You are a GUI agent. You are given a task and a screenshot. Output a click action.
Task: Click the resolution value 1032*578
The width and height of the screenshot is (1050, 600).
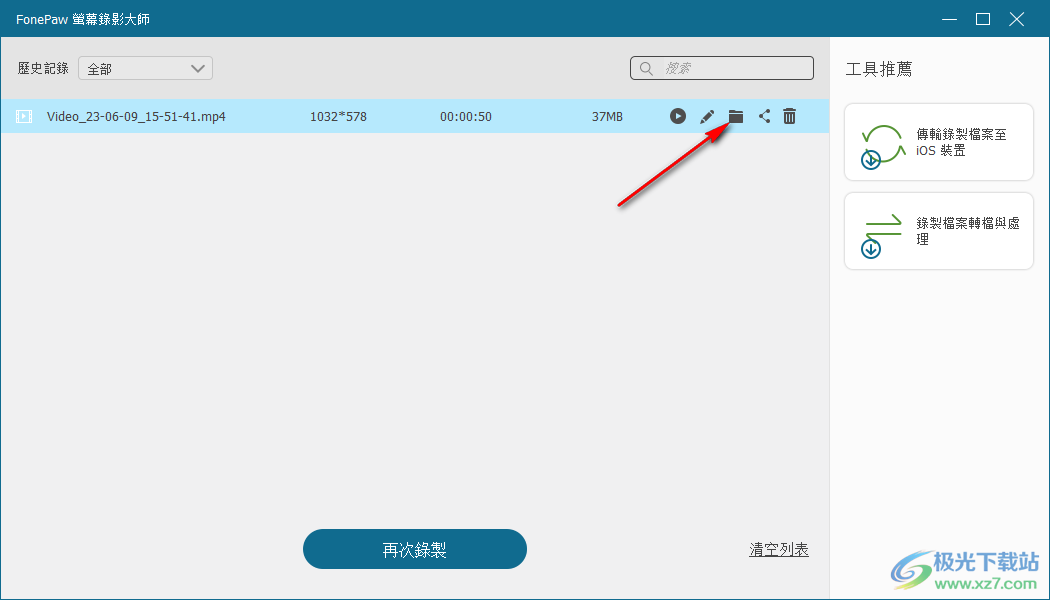click(338, 117)
